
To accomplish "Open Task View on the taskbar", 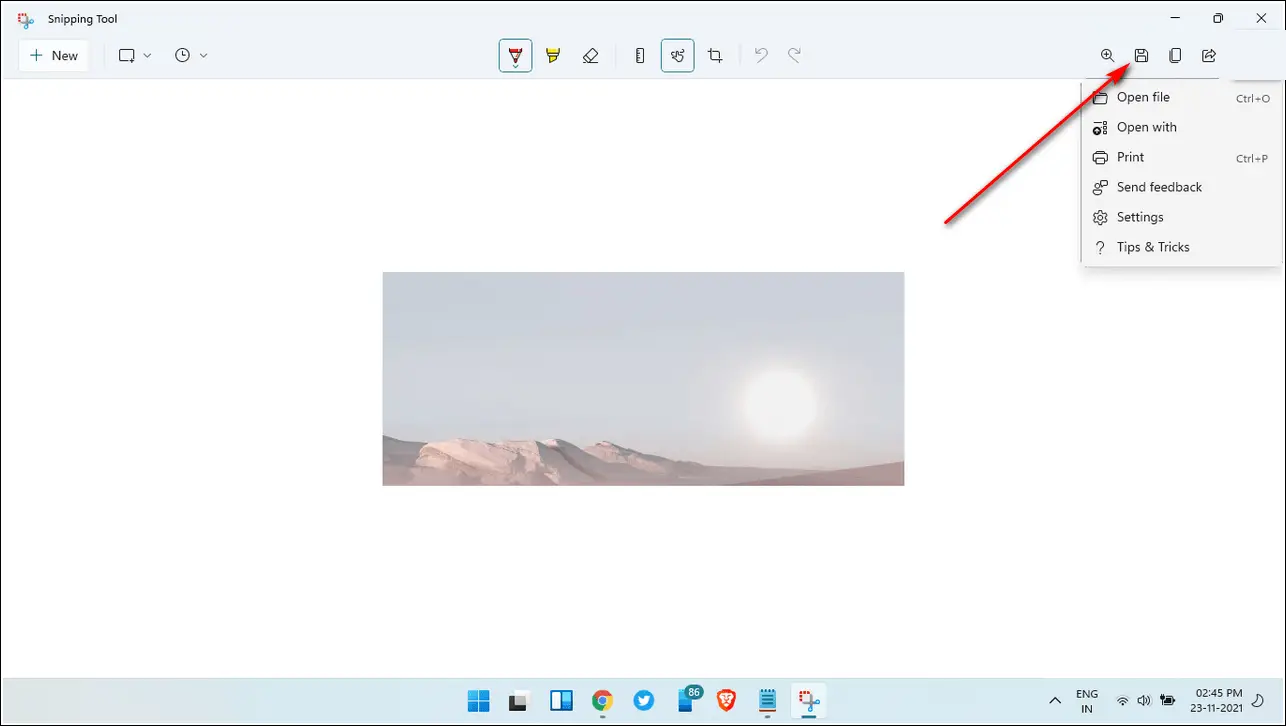I will (x=519, y=701).
